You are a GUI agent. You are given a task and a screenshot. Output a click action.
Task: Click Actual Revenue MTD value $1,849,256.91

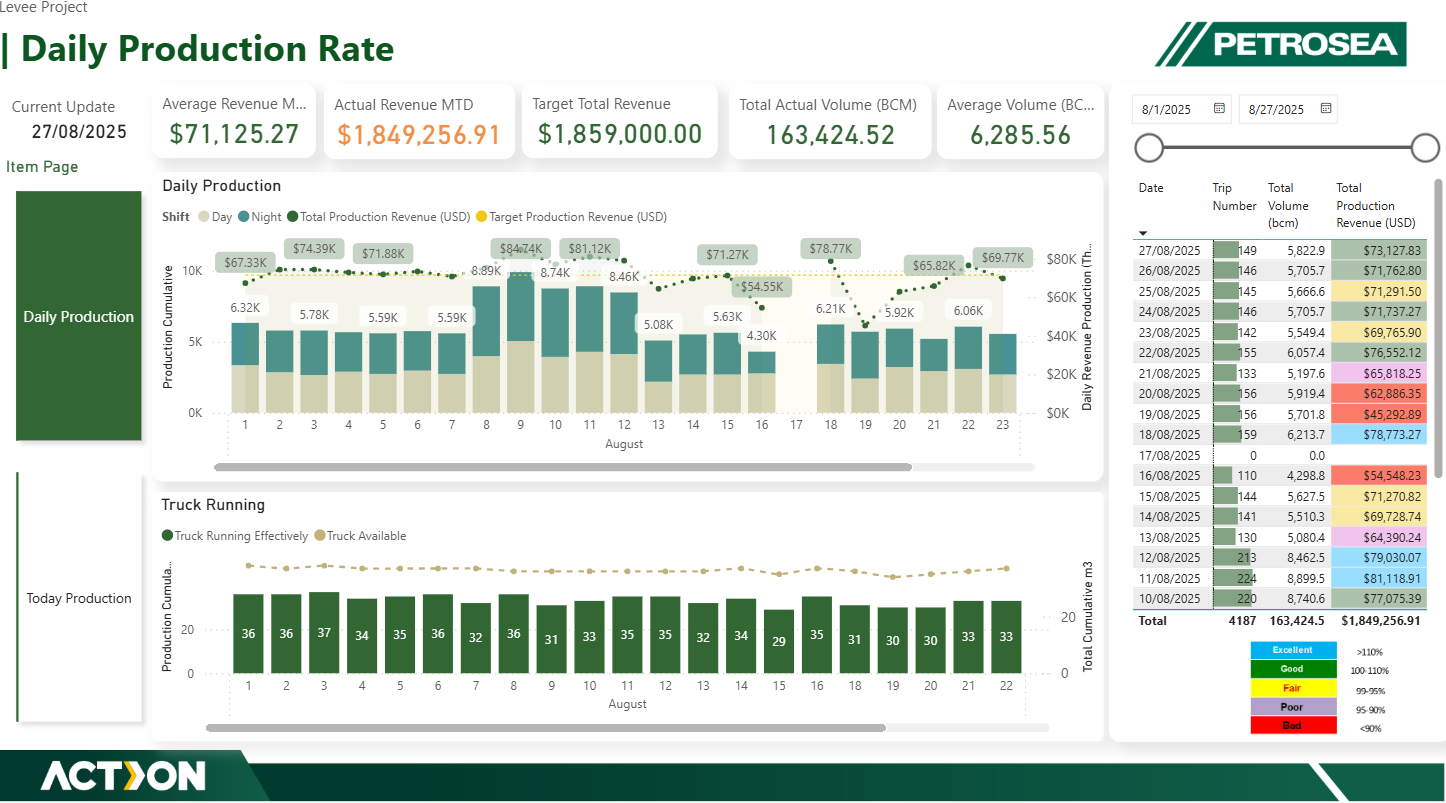pyautogui.click(x=418, y=135)
